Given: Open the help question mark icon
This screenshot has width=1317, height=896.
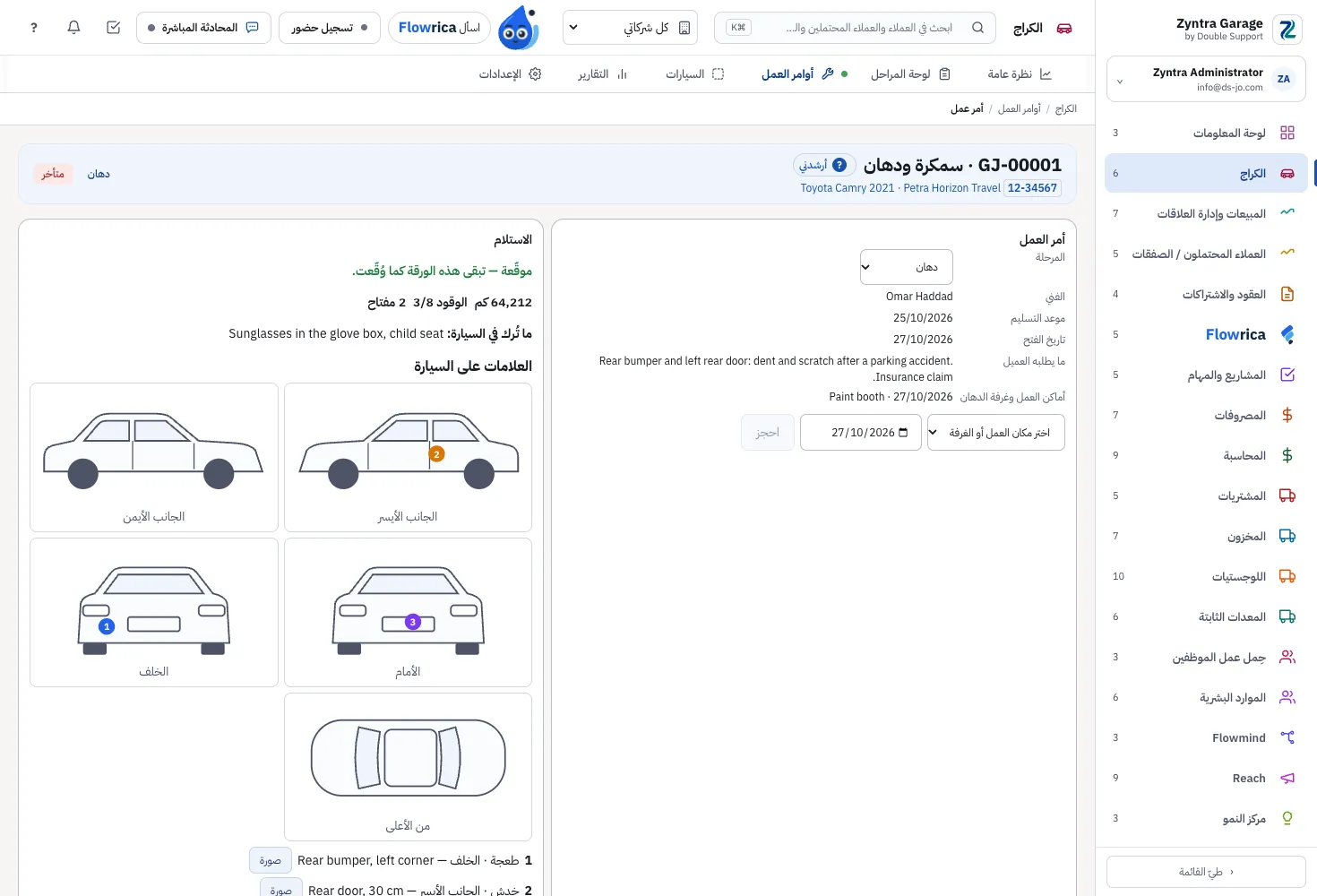Looking at the screenshot, I should point(34,28).
